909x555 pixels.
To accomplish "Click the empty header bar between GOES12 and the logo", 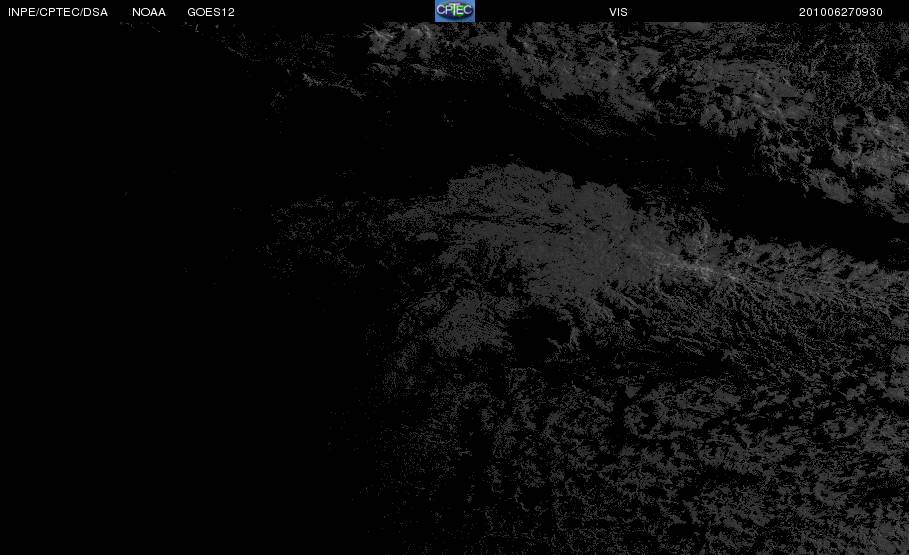I will point(334,12).
